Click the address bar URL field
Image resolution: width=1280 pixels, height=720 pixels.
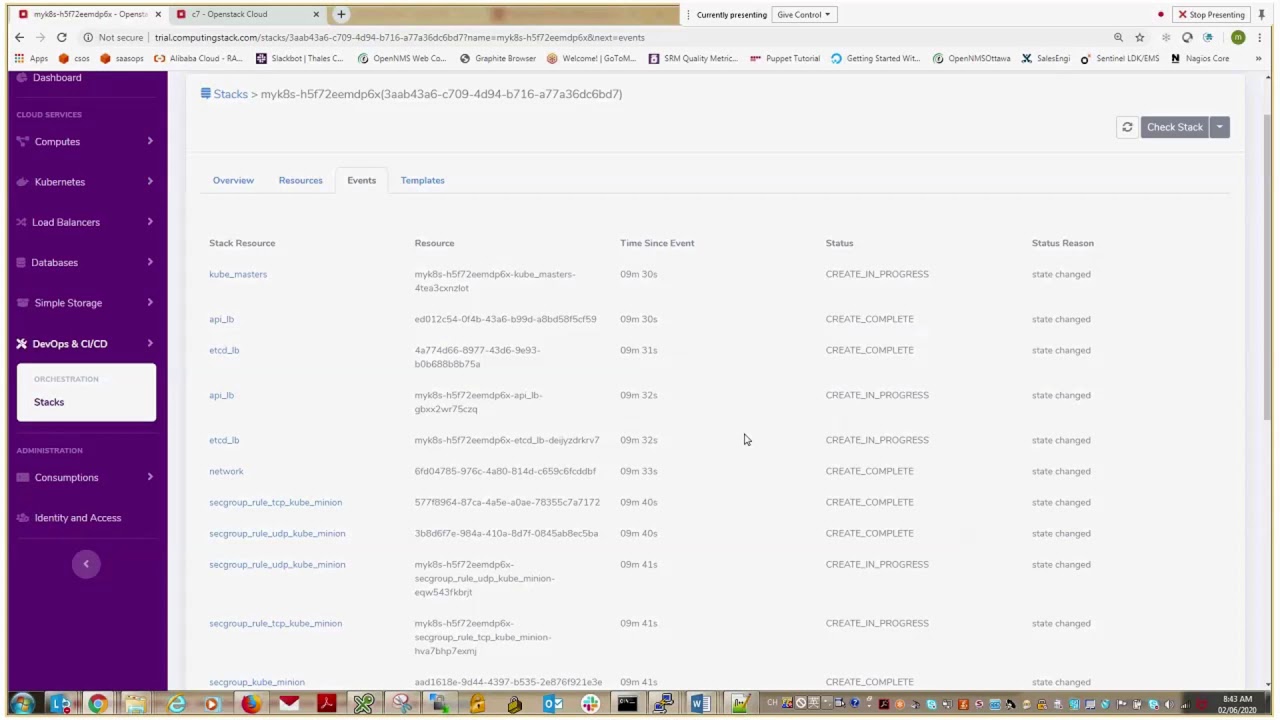click(600, 37)
